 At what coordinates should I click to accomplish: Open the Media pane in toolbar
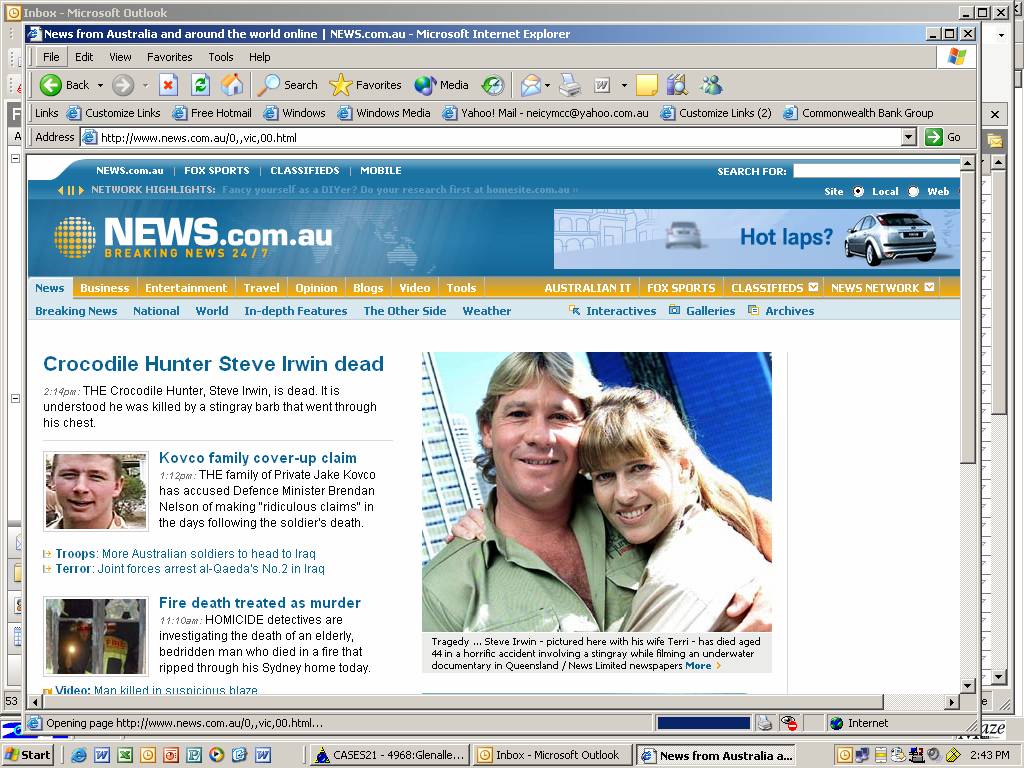point(441,85)
